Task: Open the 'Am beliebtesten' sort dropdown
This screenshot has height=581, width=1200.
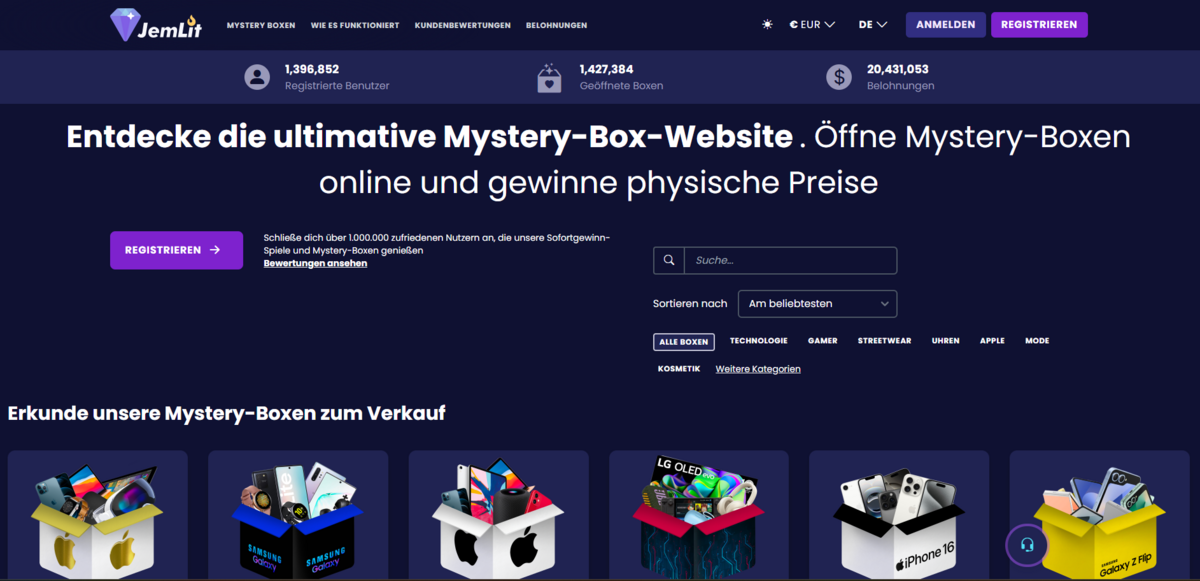Action: (x=817, y=304)
